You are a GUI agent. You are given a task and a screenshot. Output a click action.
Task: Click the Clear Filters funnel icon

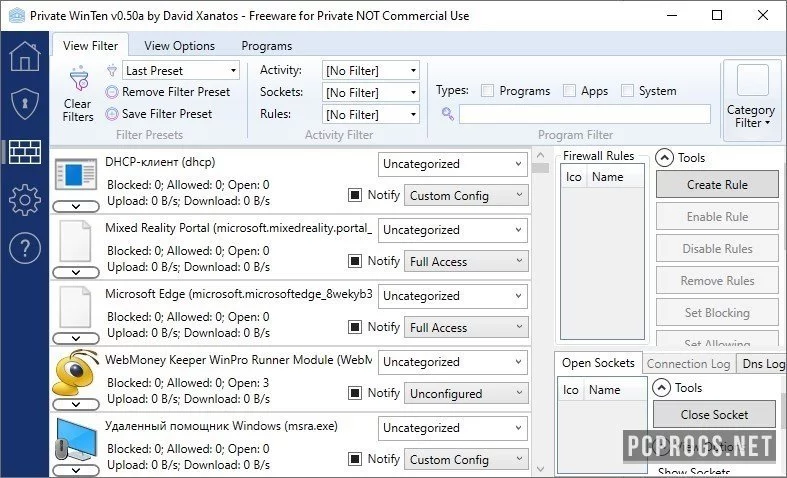pyautogui.click(x=78, y=79)
